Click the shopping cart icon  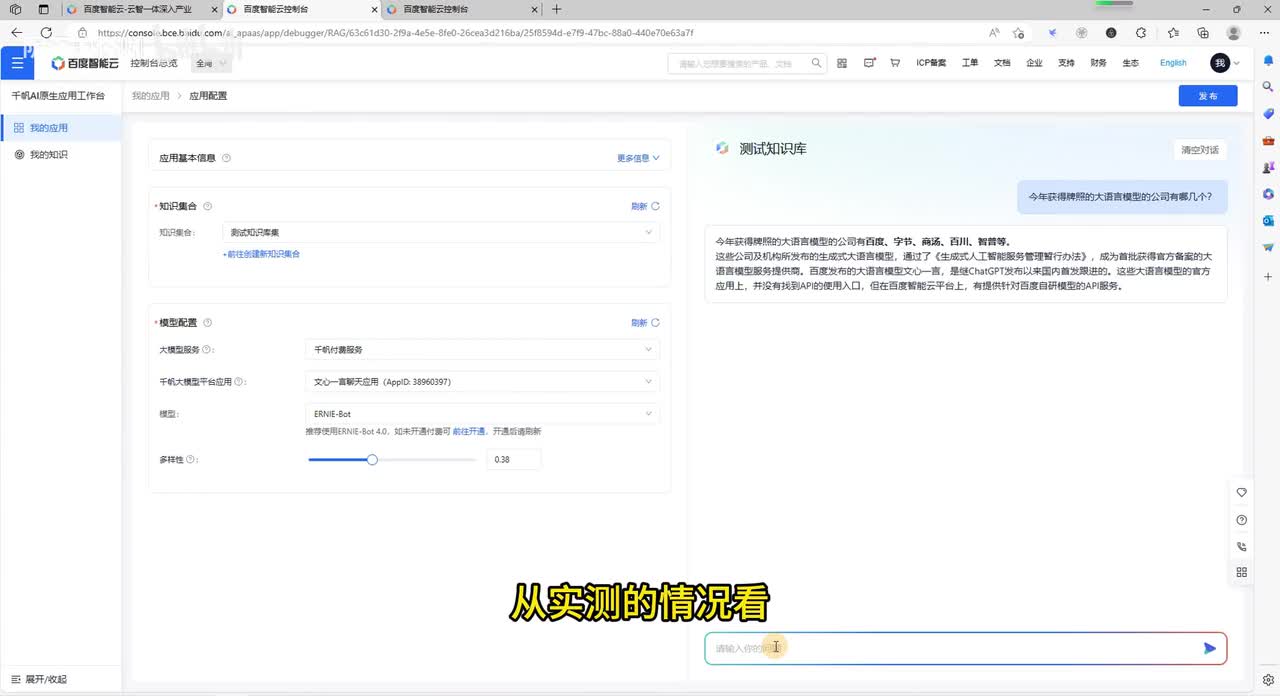[894, 63]
